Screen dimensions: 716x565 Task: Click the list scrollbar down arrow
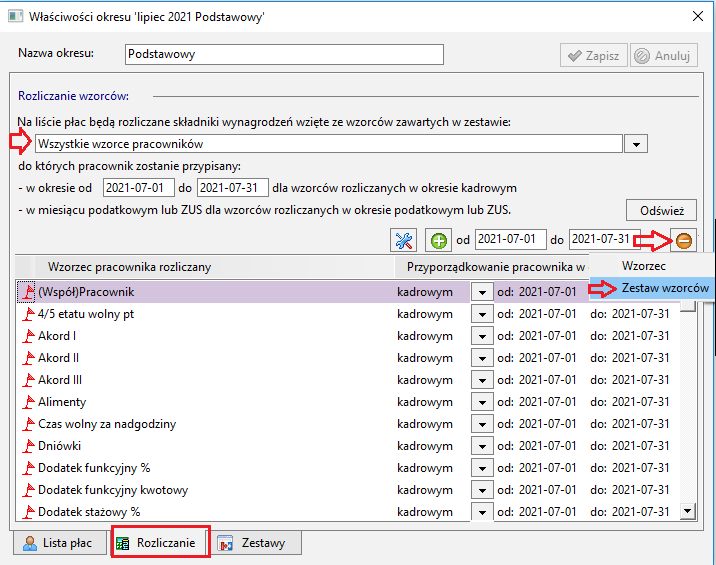[687, 511]
